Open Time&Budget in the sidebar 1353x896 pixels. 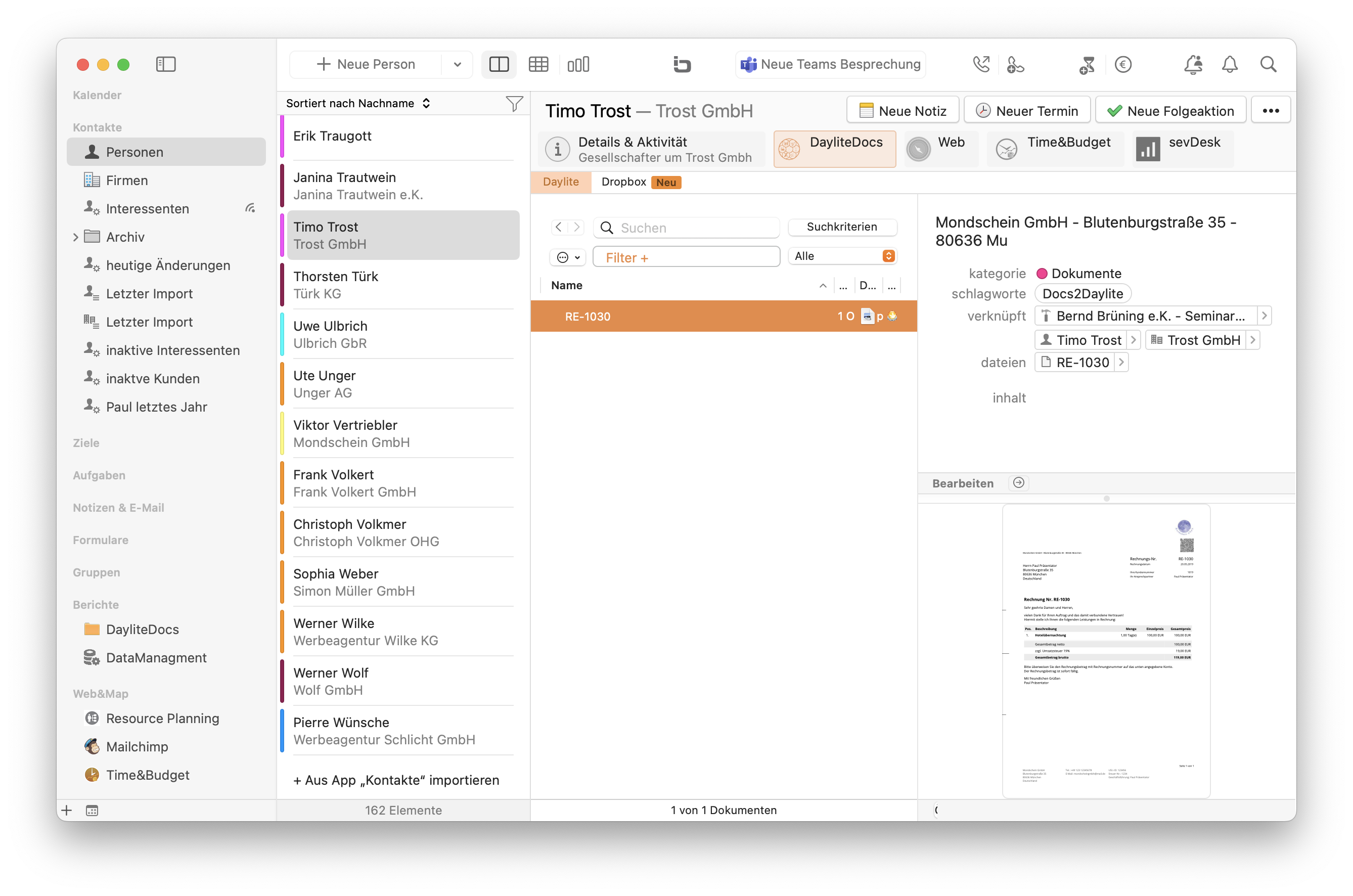[166, 775]
